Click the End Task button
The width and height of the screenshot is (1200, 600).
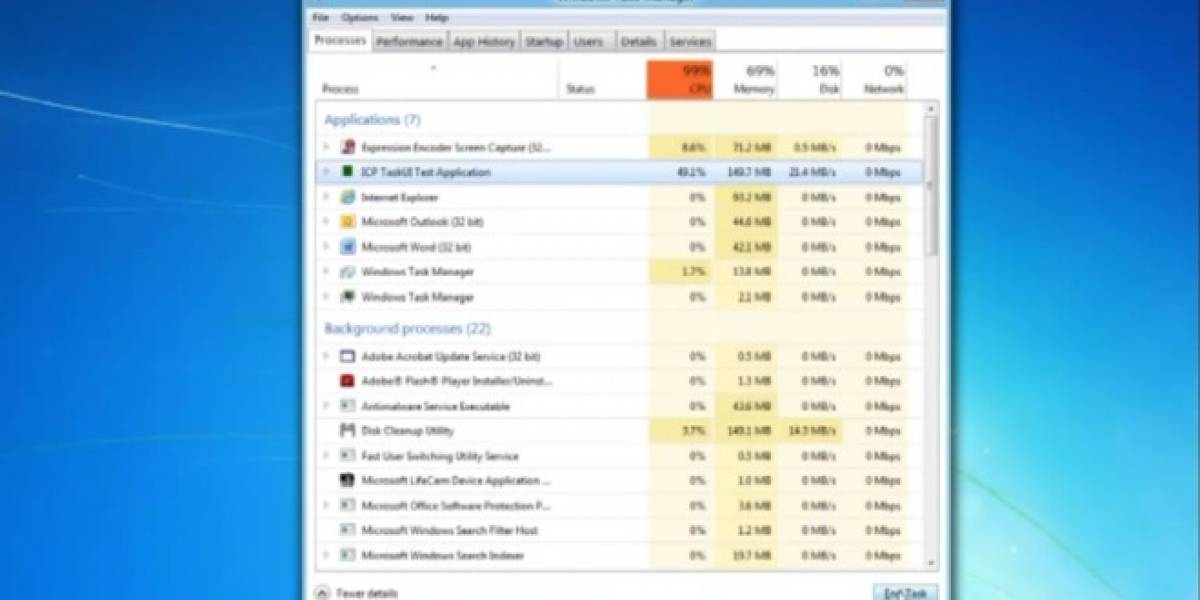[x=905, y=592]
